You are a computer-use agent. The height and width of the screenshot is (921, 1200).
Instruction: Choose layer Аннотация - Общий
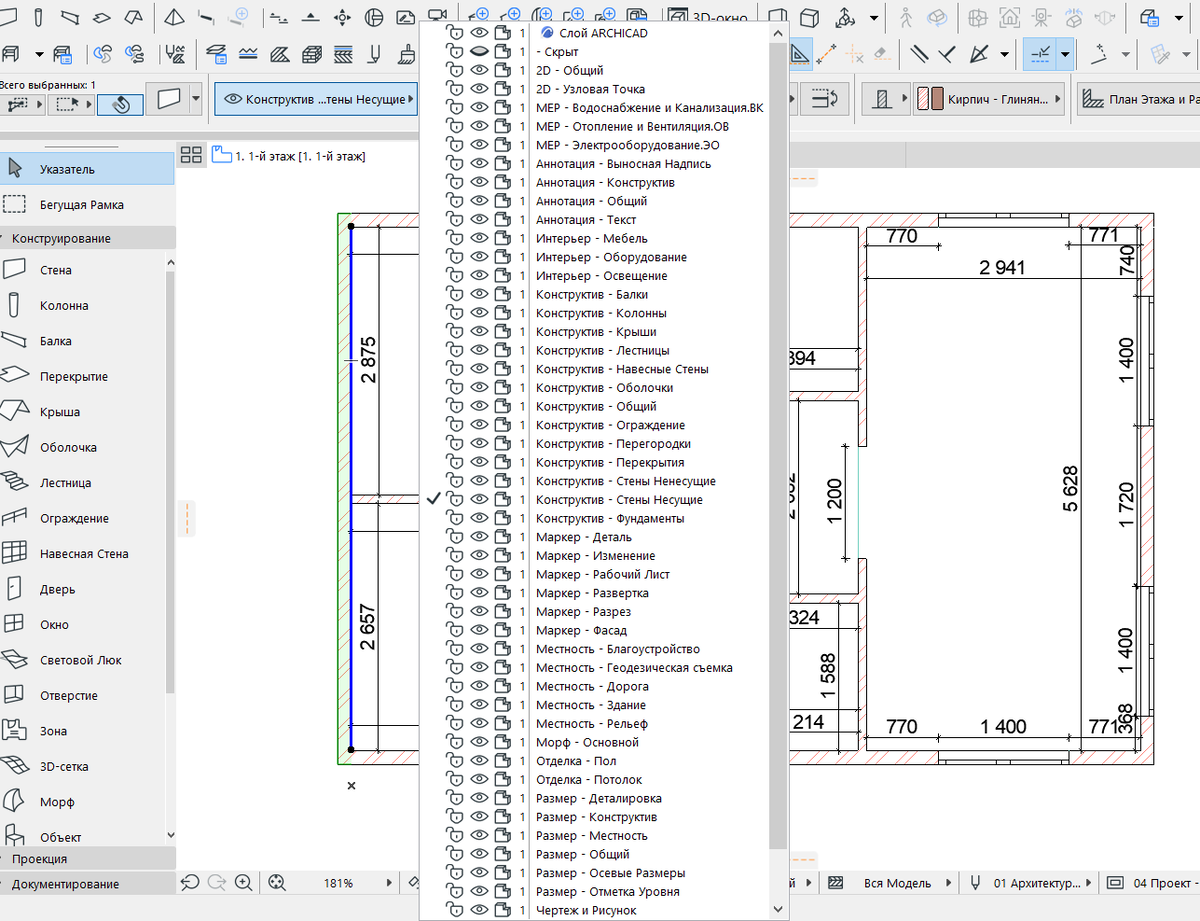tap(591, 201)
